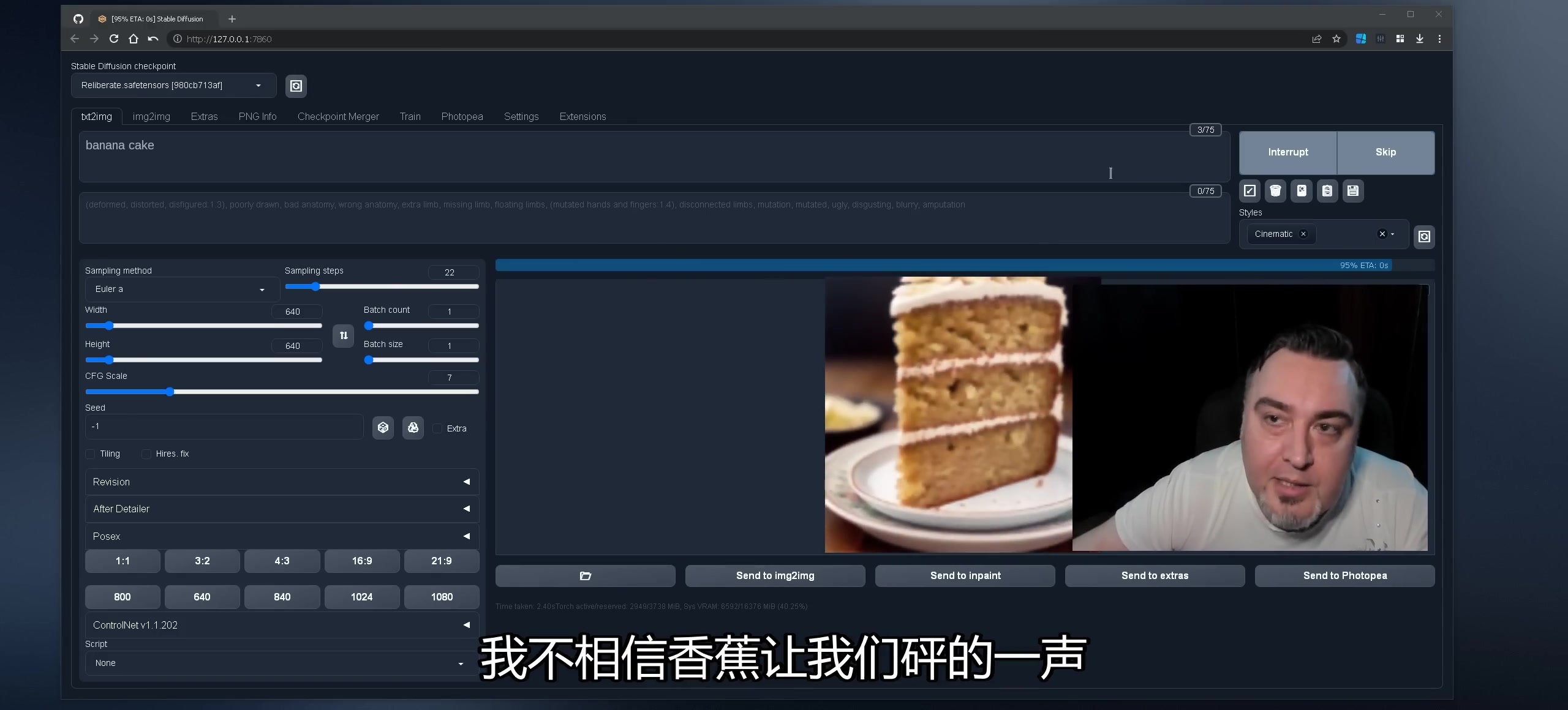Check the Extra seed option
1568x710 pixels.
pyautogui.click(x=437, y=428)
